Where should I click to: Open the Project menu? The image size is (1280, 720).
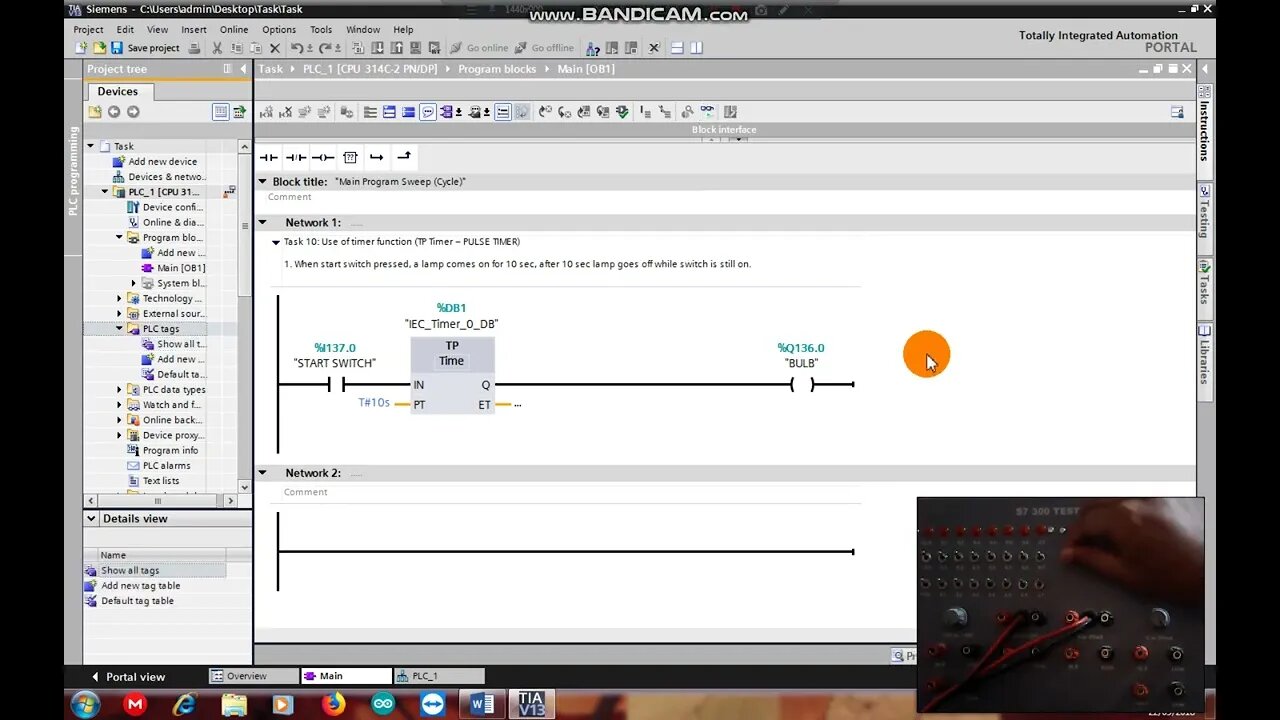click(88, 29)
